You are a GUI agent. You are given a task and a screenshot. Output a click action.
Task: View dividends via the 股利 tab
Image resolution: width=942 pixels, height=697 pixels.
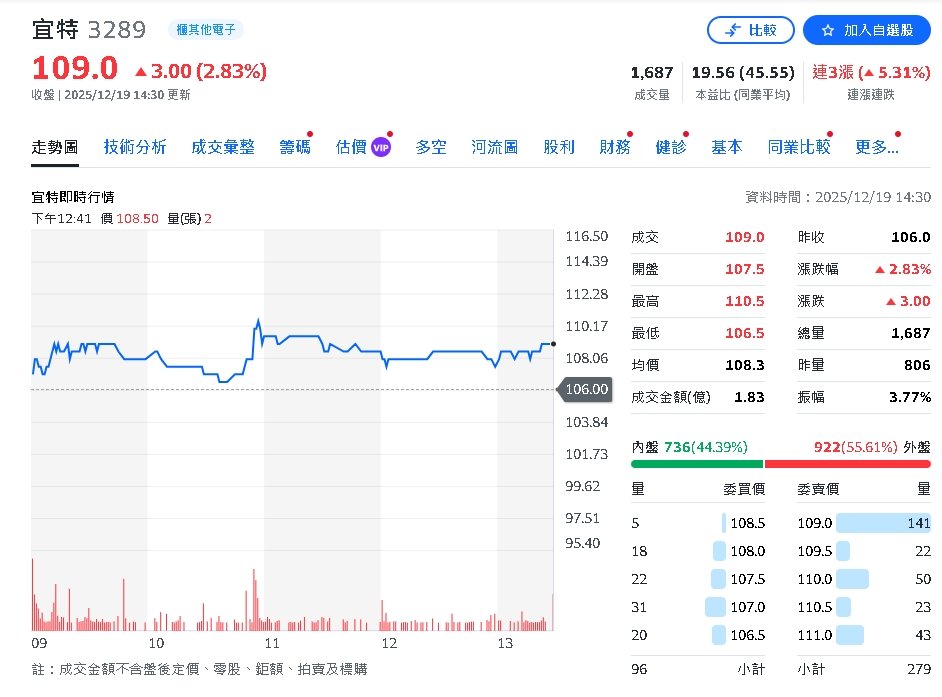click(x=559, y=146)
